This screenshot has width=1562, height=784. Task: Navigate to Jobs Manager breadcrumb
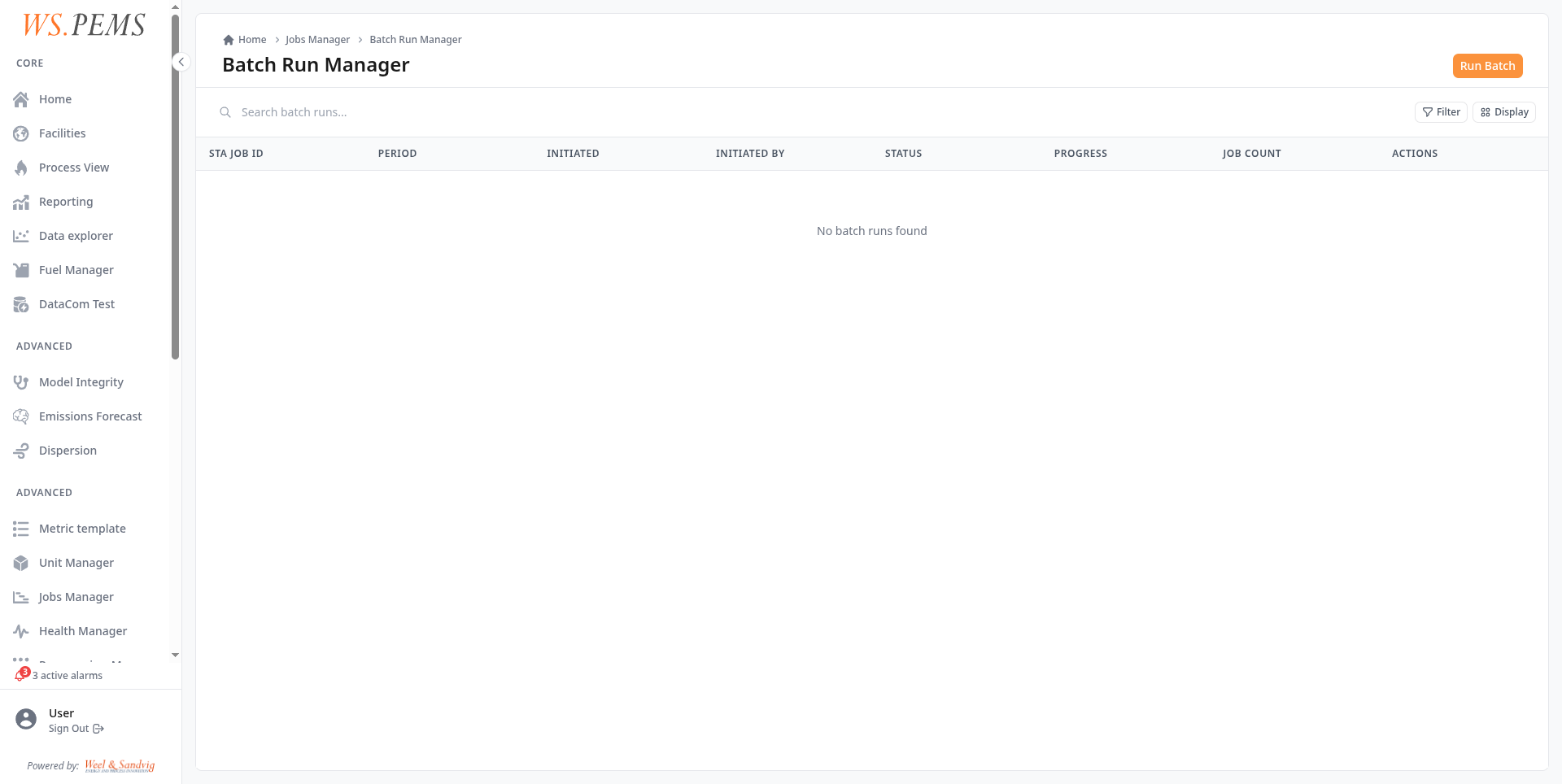coord(317,40)
